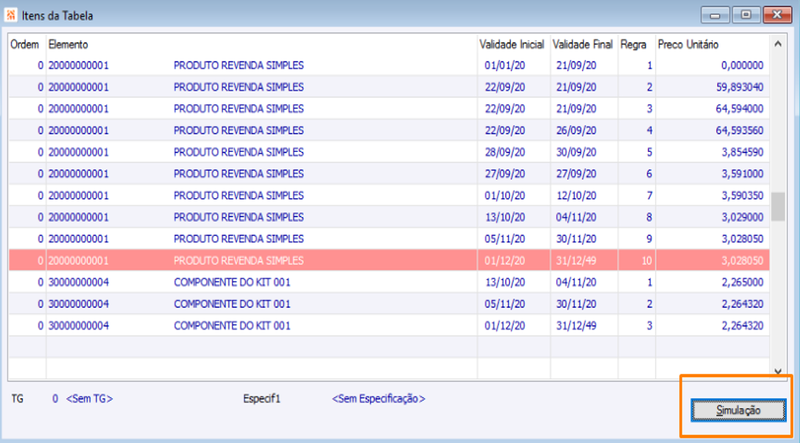Select the COMPONENTE DO KIT 001 row priced 2,265000
This screenshot has width=800, height=443.
389,282
